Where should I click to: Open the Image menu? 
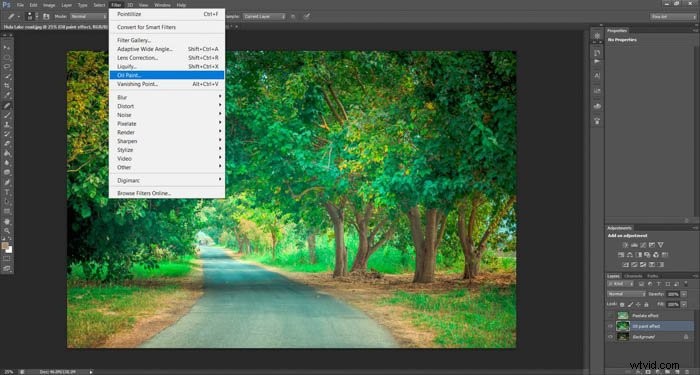[49, 5]
